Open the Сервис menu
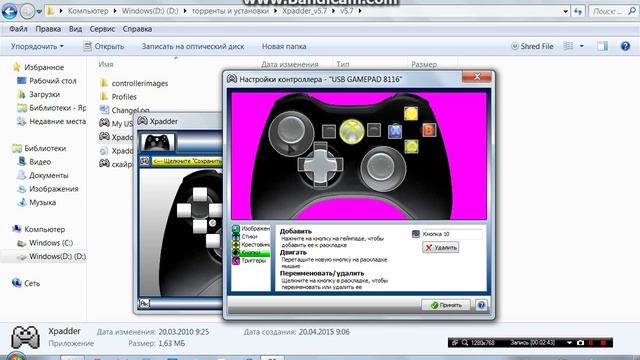 click(102, 29)
